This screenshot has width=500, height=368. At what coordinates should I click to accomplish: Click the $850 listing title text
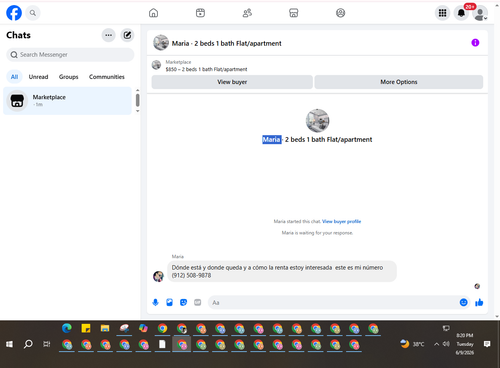206,69
